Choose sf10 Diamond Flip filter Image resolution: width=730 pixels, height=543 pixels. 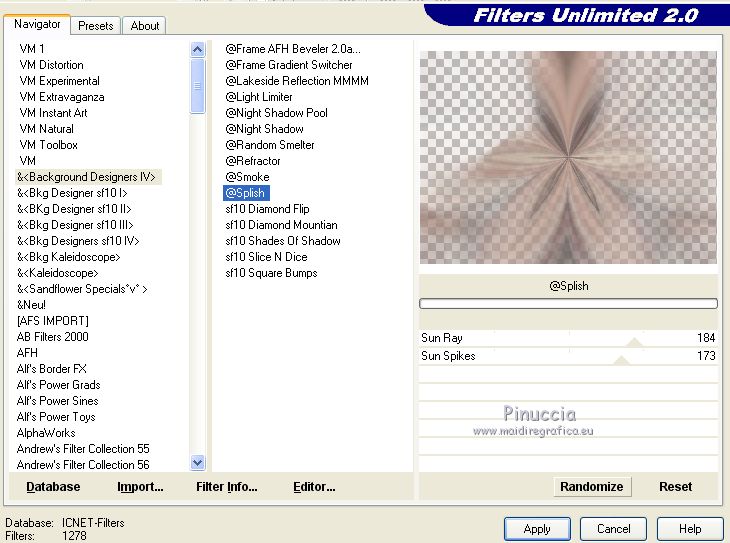point(267,209)
